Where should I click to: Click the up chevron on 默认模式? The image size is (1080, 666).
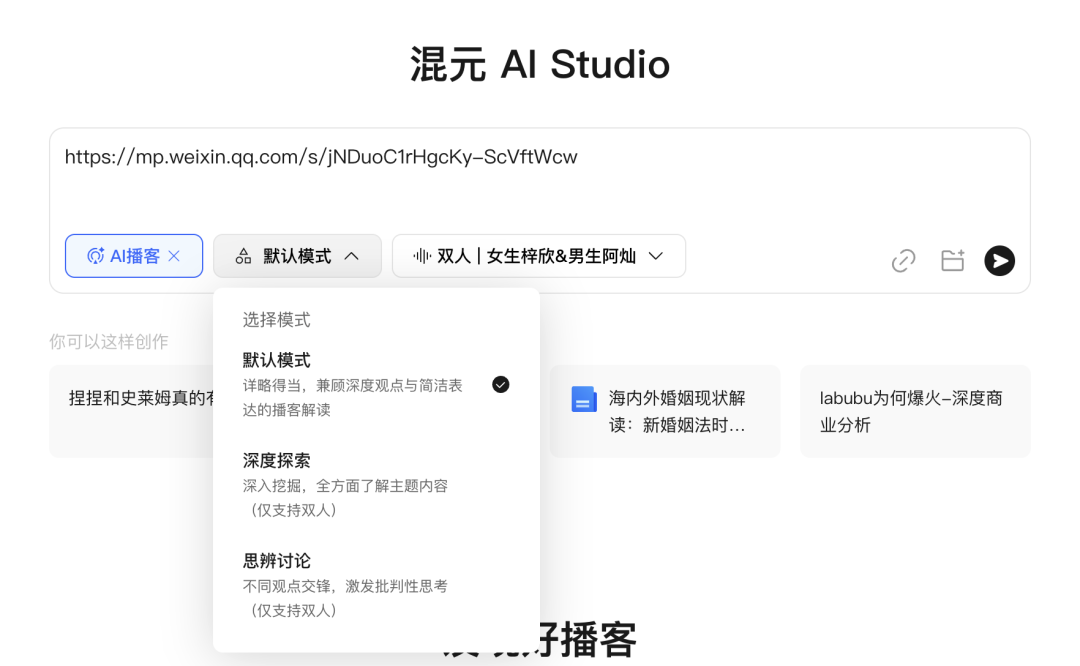coord(351,256)
